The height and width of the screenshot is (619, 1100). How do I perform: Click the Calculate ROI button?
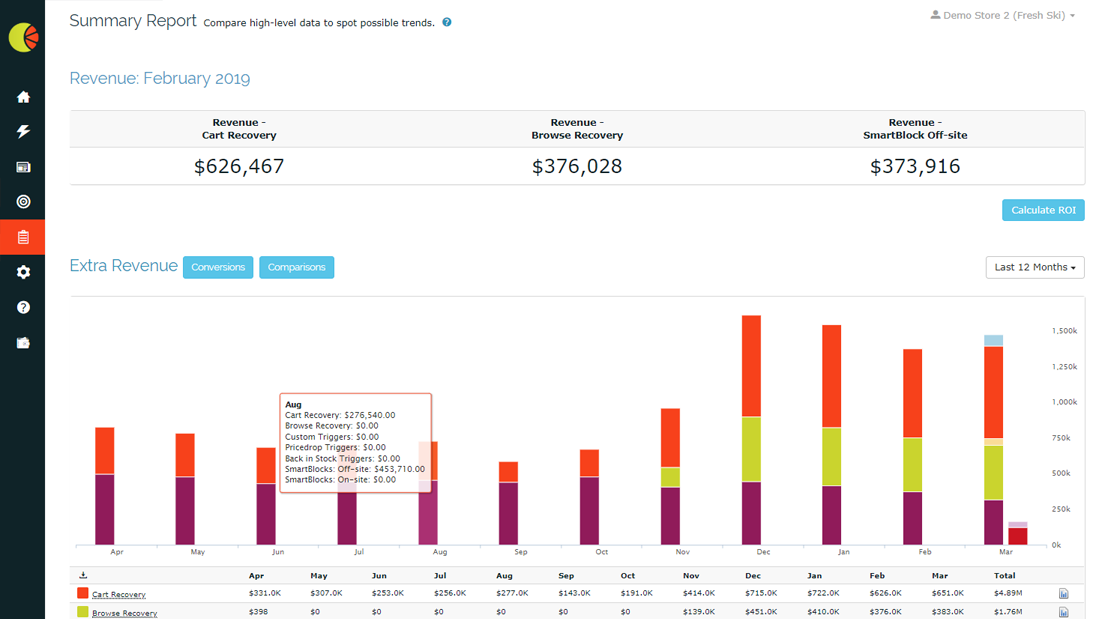(1043, 210)
